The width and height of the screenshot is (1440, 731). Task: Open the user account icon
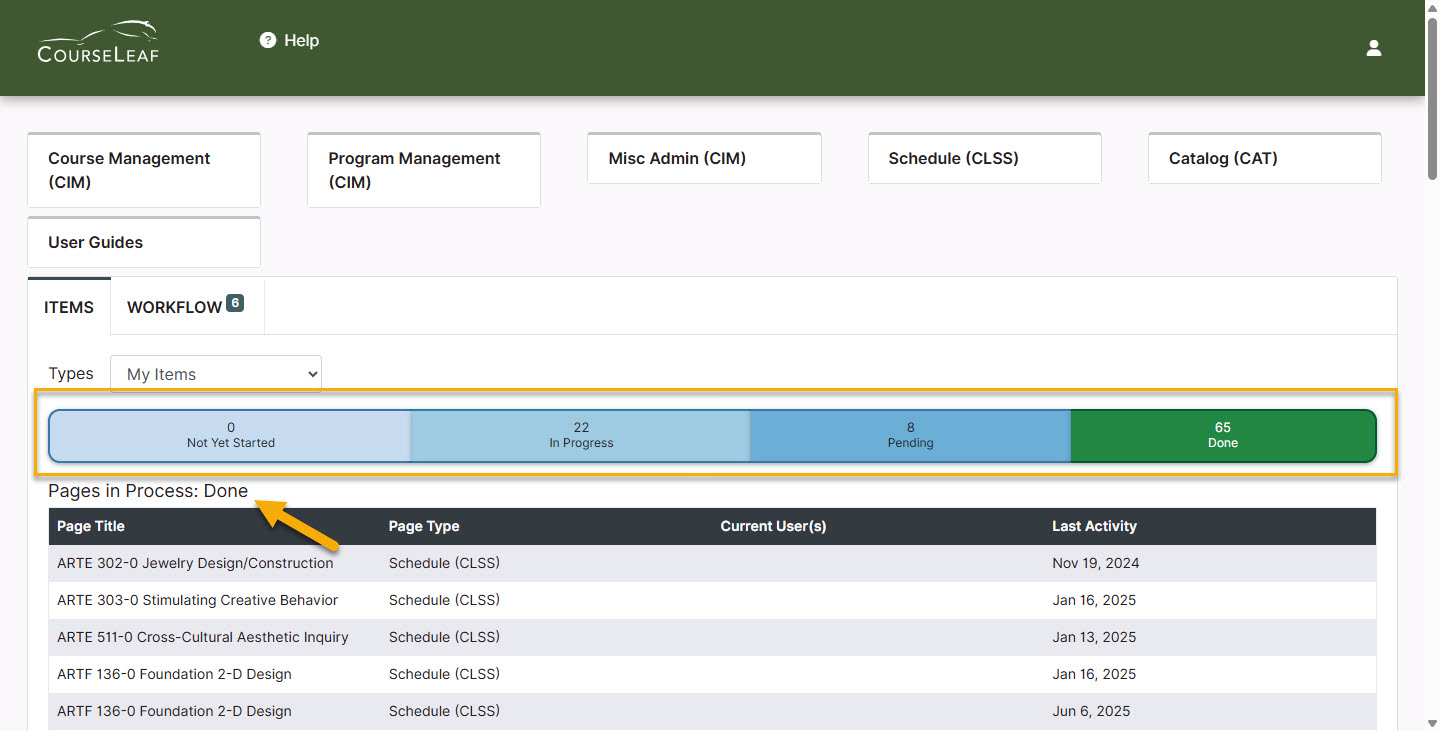pyautogui.click(x=1373, y=47)
